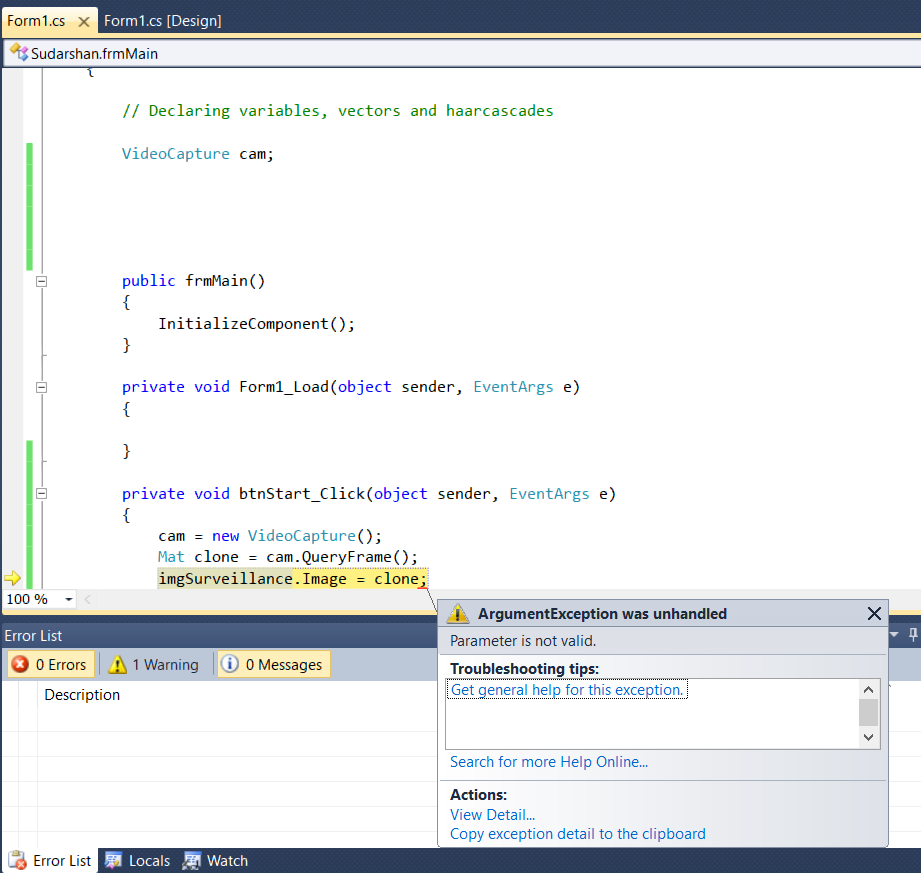The width and height of the screenshot is (921, 873).
Task: Click the yellow execution pointer arrow in margin
Action: 13,577
